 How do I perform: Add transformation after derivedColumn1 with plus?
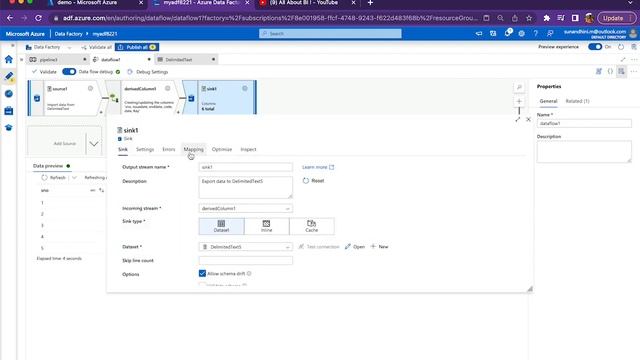pyautogui.click(x=178, y=112)
